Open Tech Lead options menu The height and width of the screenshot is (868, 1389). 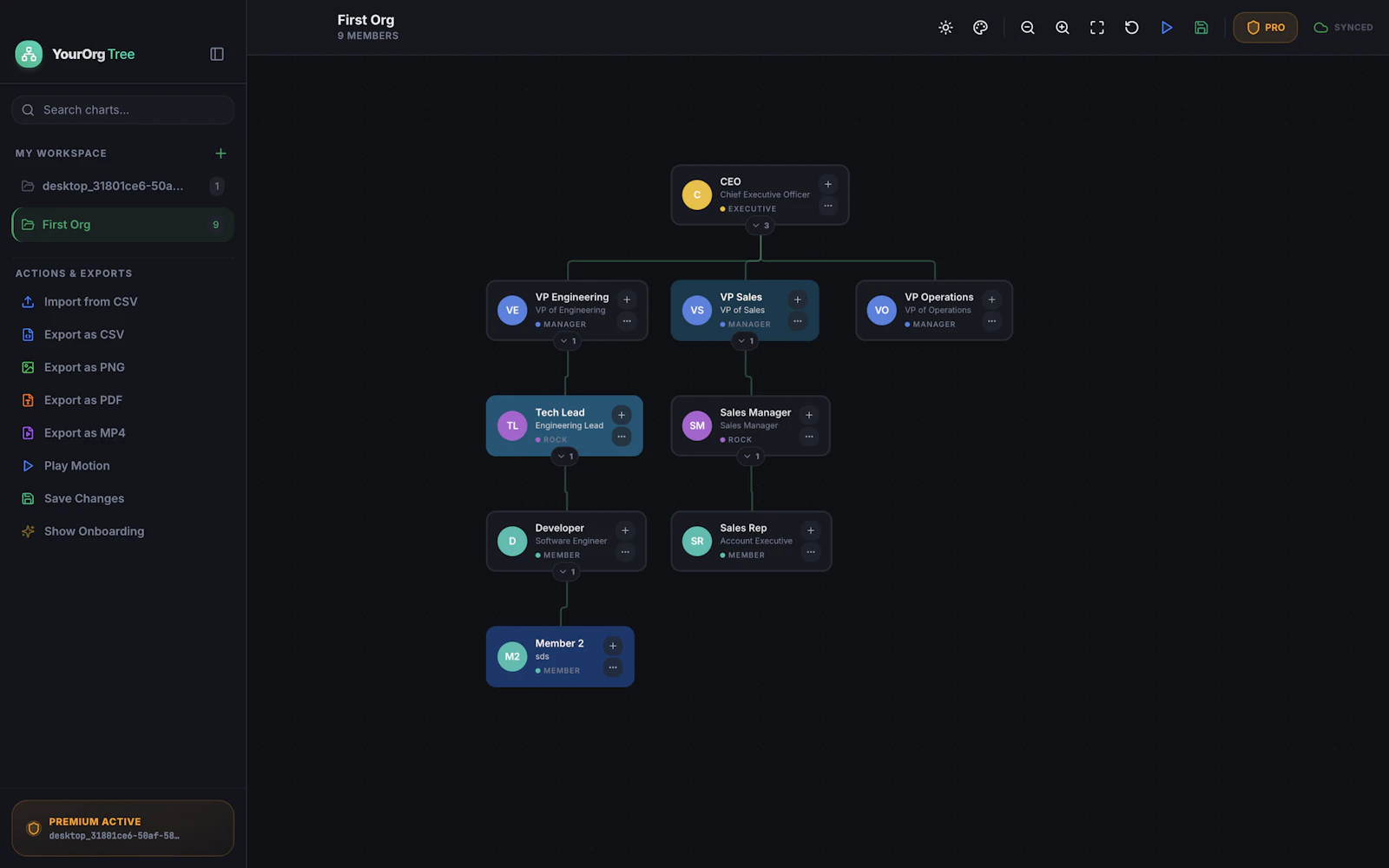pos(622,437)
